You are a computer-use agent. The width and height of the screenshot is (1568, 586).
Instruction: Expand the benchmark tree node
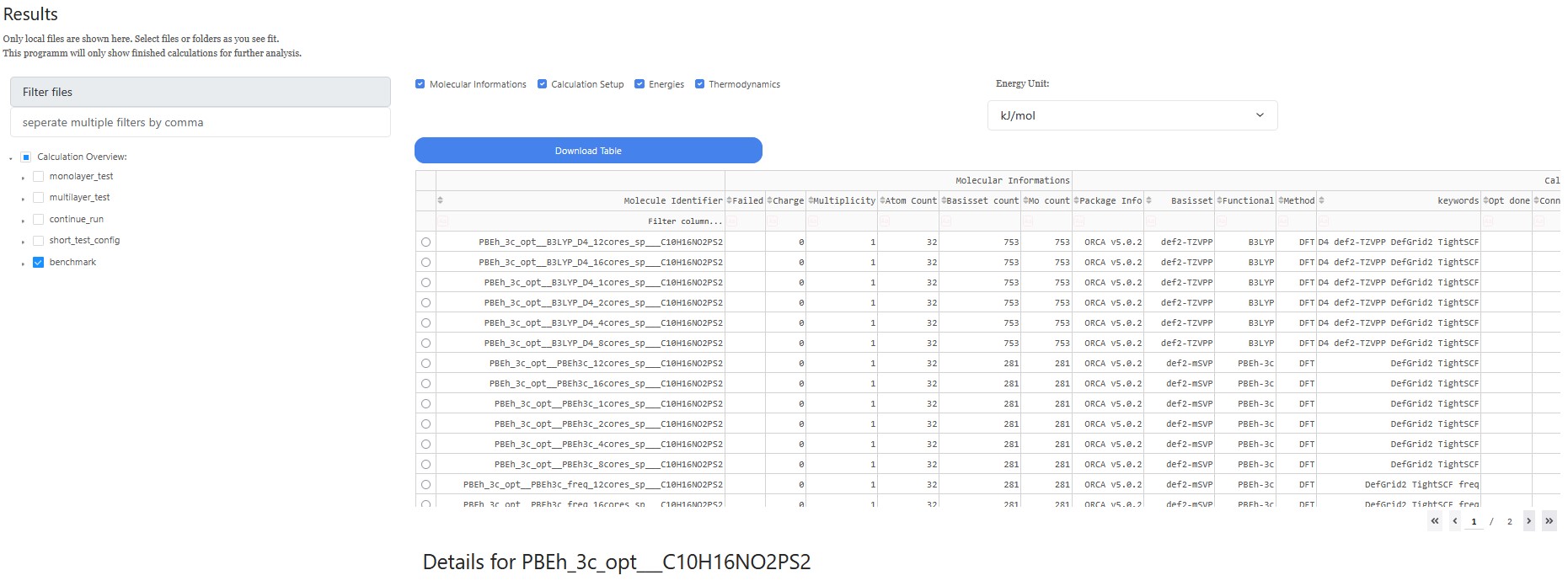coord(23,263)
